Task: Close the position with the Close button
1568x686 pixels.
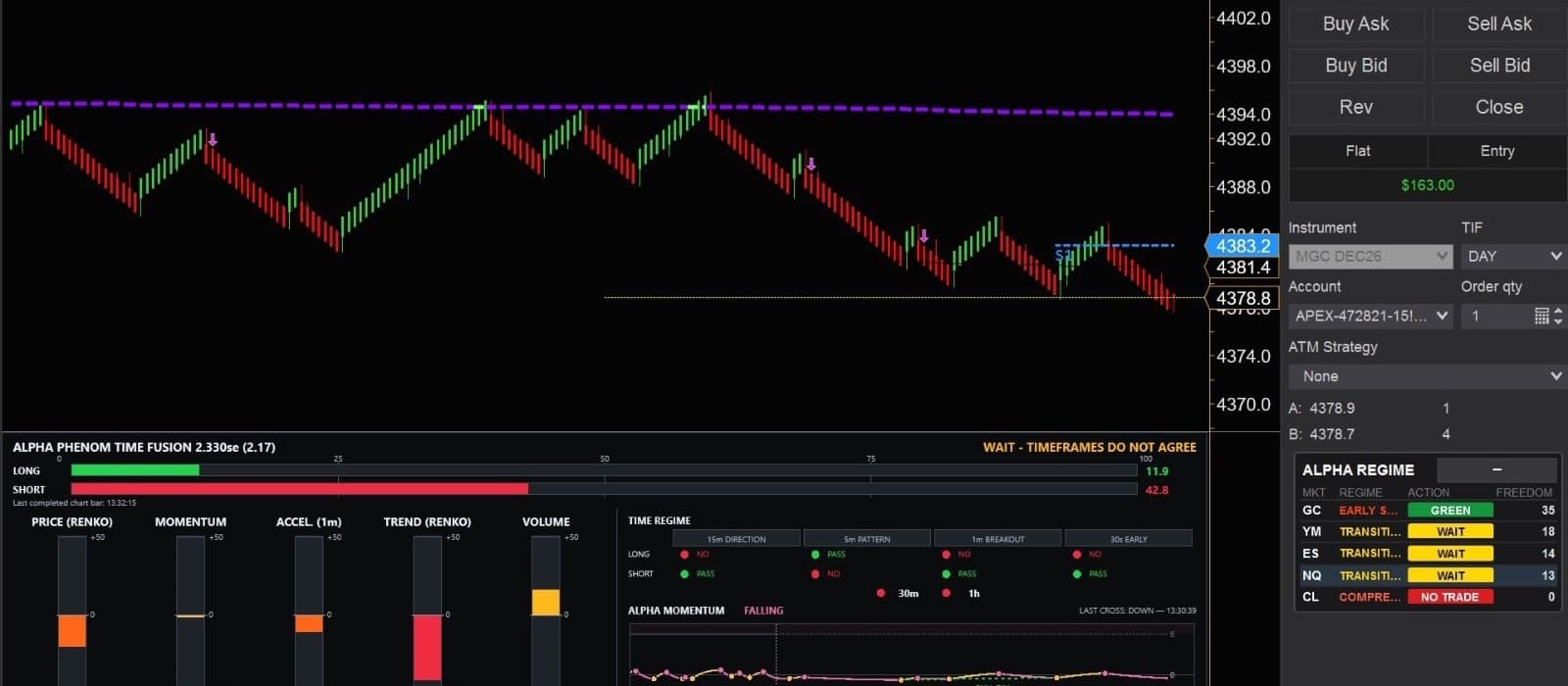Action: point(1498,107)
